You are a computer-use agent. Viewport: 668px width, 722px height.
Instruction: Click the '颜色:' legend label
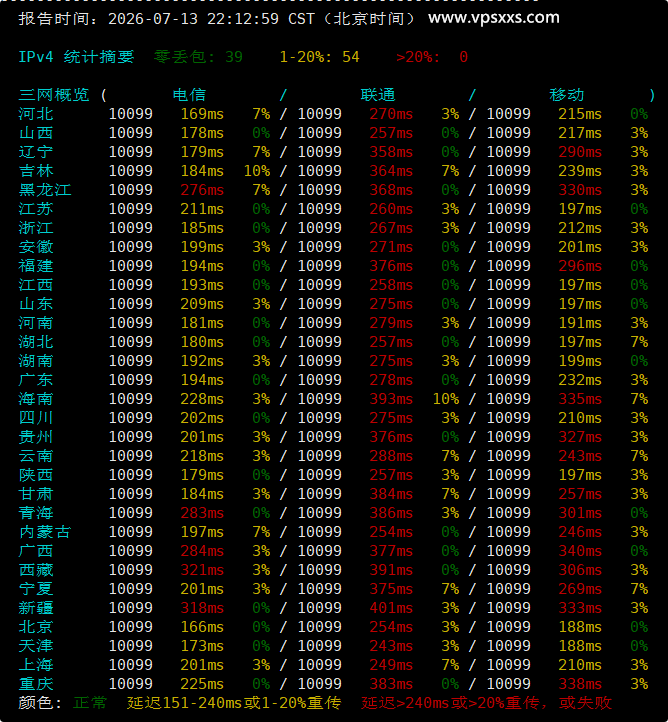(40, 703)
